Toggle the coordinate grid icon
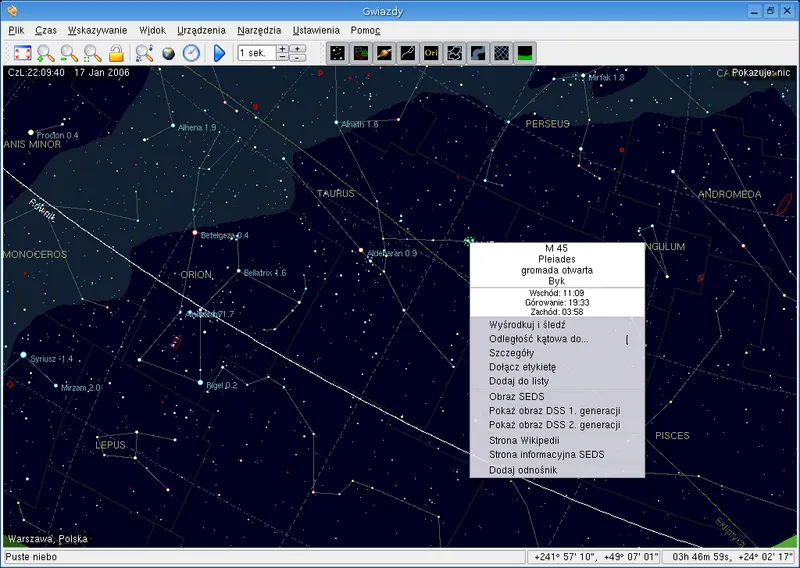The height and width of the screenshot is (568, 800). (x=501, y=53)
